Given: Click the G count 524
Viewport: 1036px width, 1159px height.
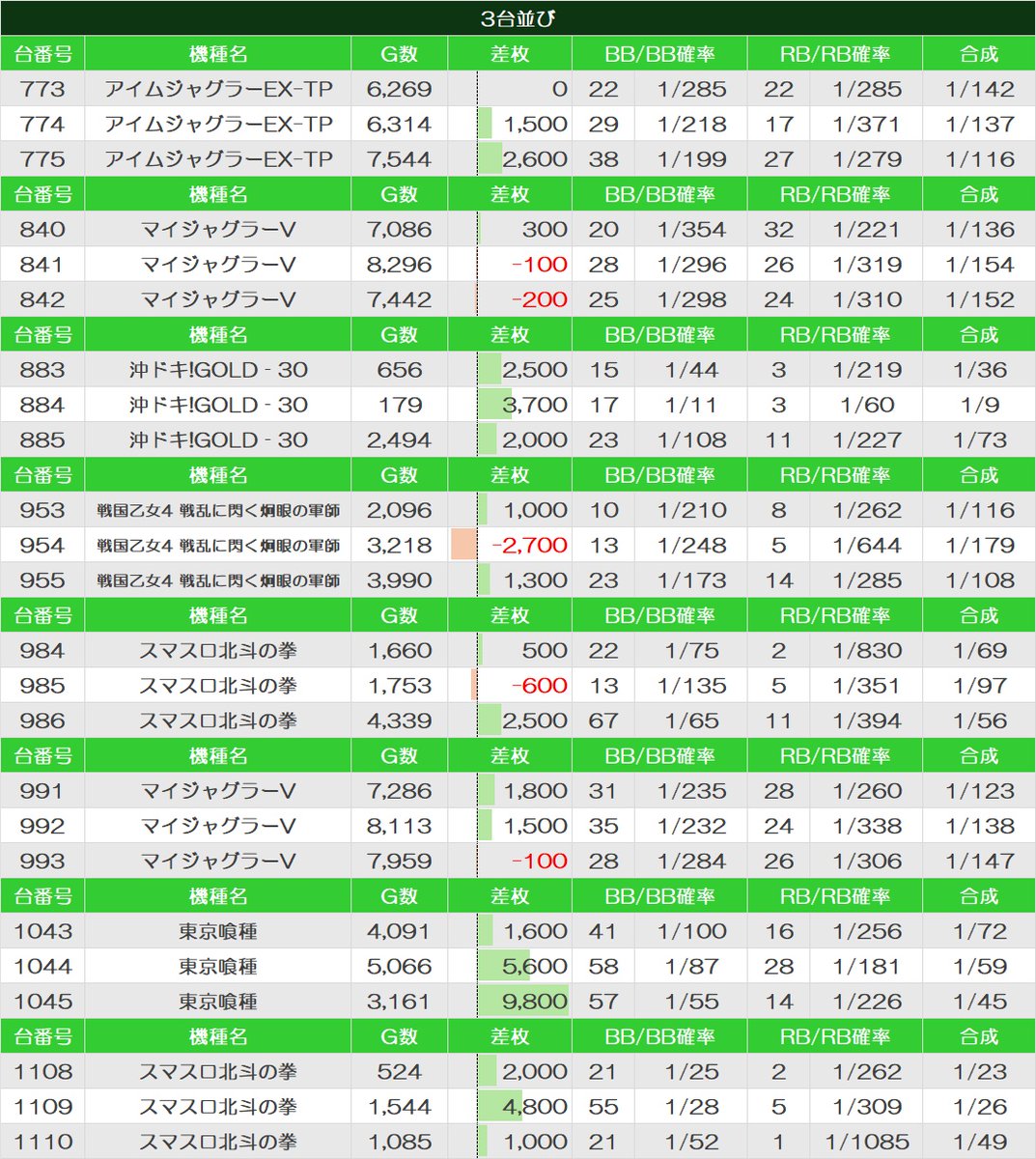Looking at the screenshot, I should point(400,1072).
